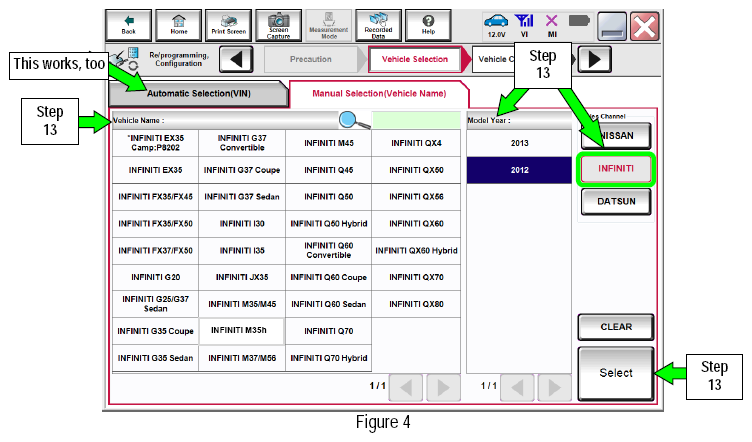Click the Vehicle Selection step

(415, 59)
